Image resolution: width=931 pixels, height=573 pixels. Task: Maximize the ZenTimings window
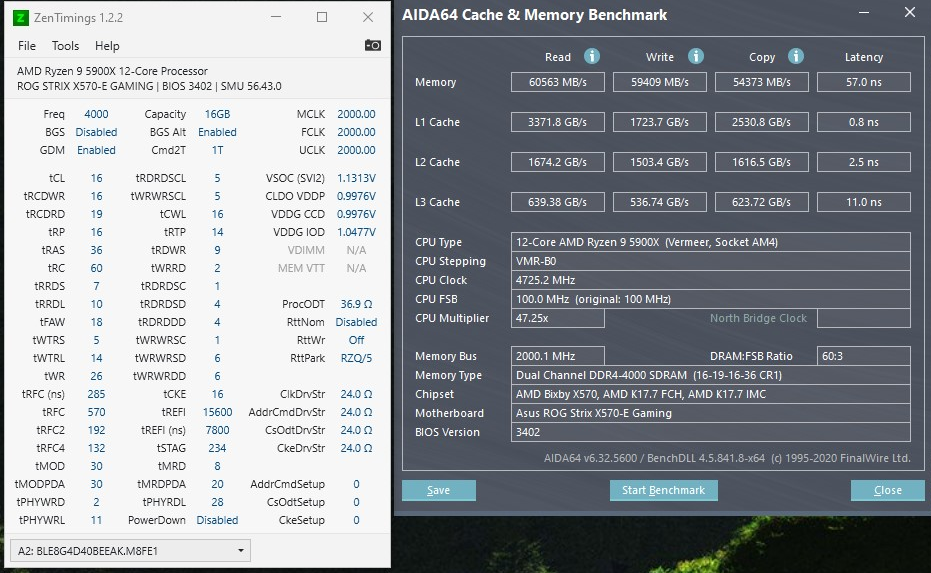(x=322, y=17)
